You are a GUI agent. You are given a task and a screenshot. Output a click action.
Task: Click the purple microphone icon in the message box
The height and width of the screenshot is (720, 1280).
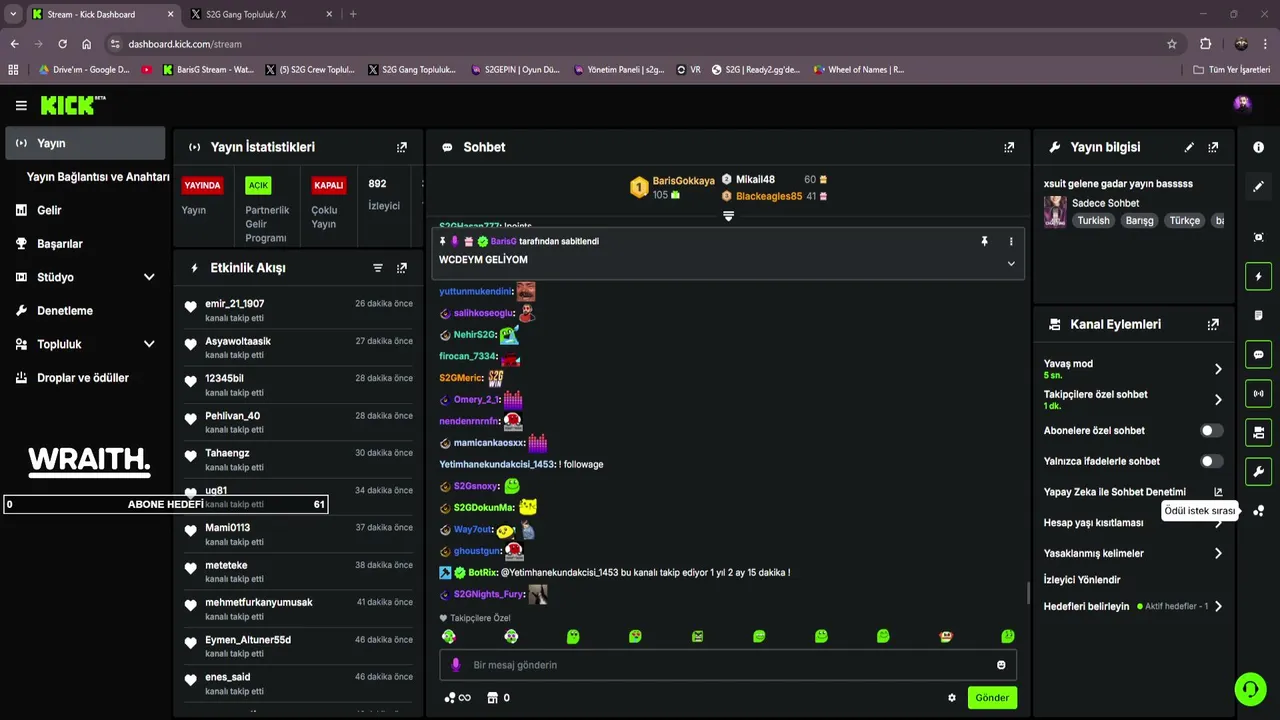456,665
